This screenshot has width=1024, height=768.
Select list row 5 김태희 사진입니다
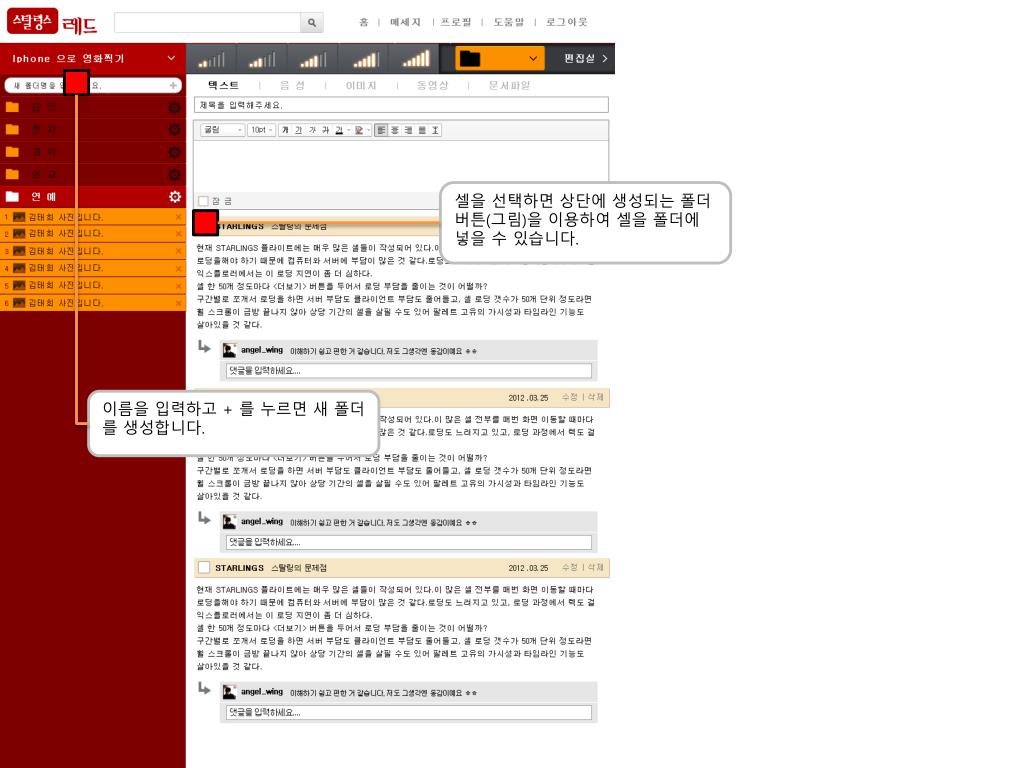point(93,285)
